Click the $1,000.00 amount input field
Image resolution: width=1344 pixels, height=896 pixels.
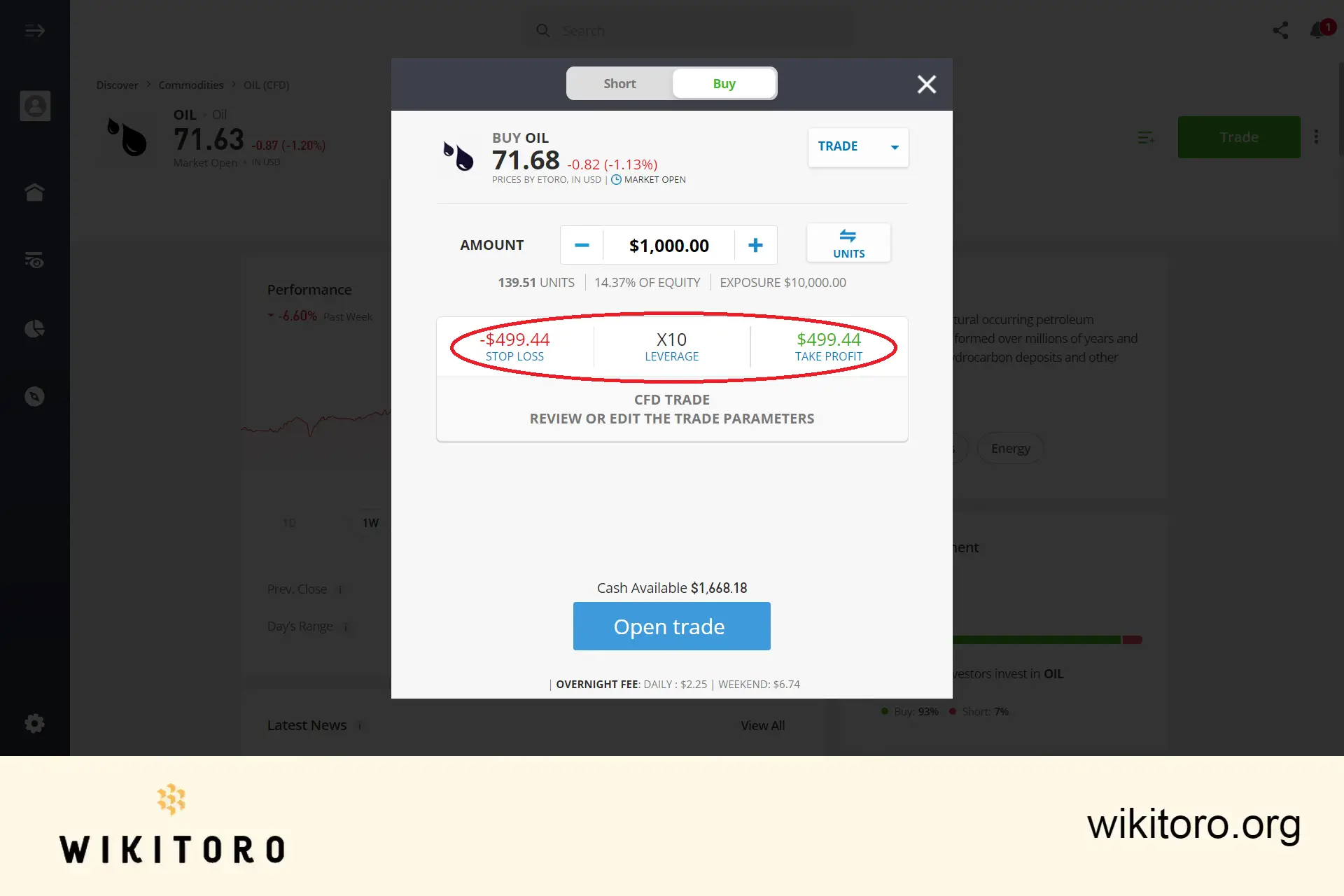[669, 245]
